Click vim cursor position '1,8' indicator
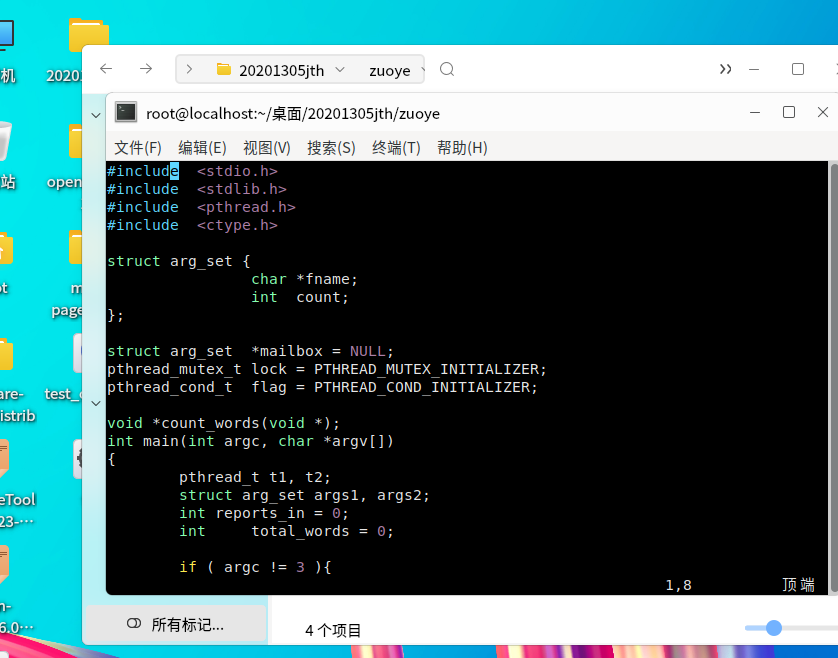Viewport: 838px width, 658px height. point(678,585)
